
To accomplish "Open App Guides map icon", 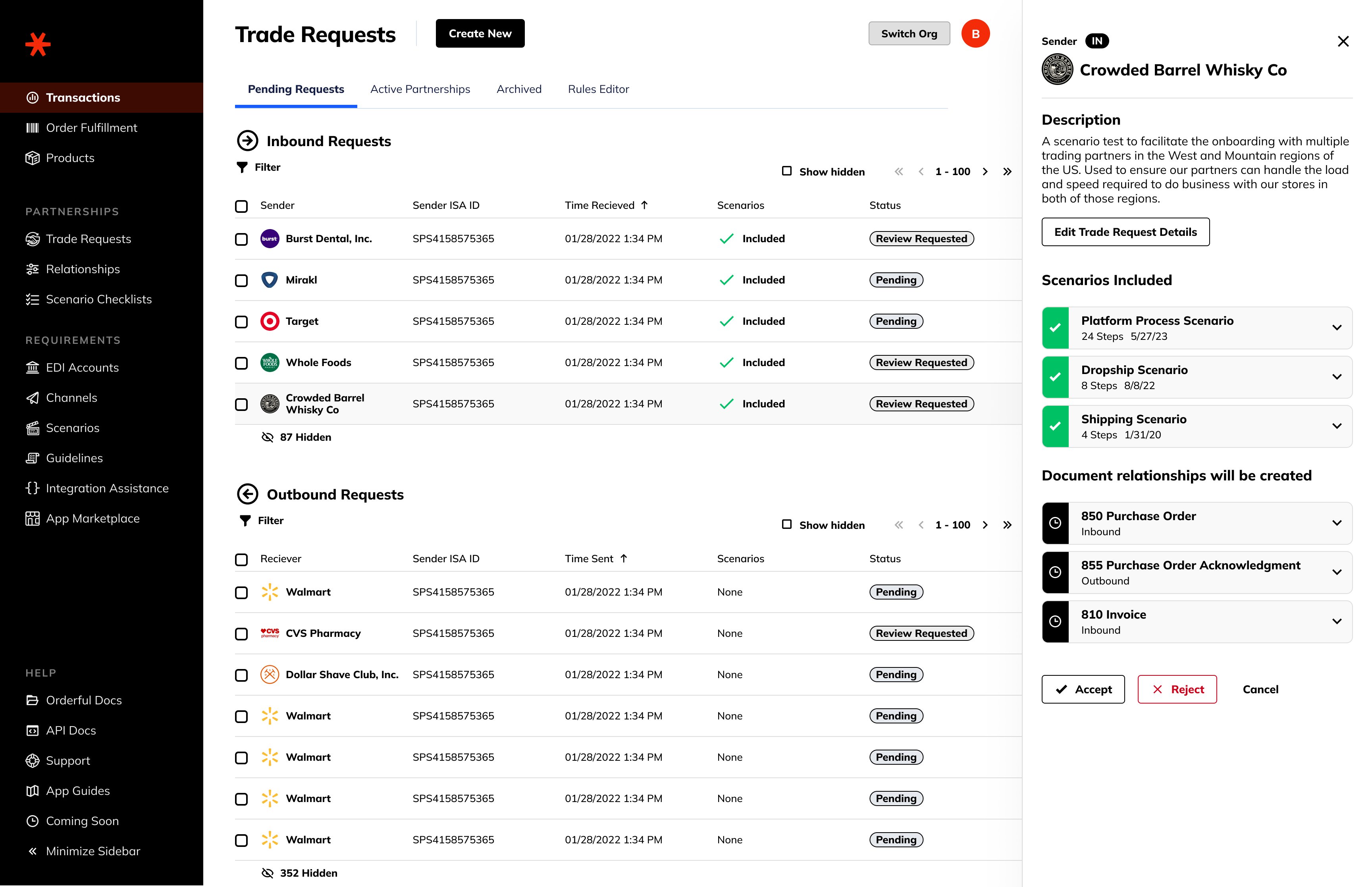I will 33,791.
